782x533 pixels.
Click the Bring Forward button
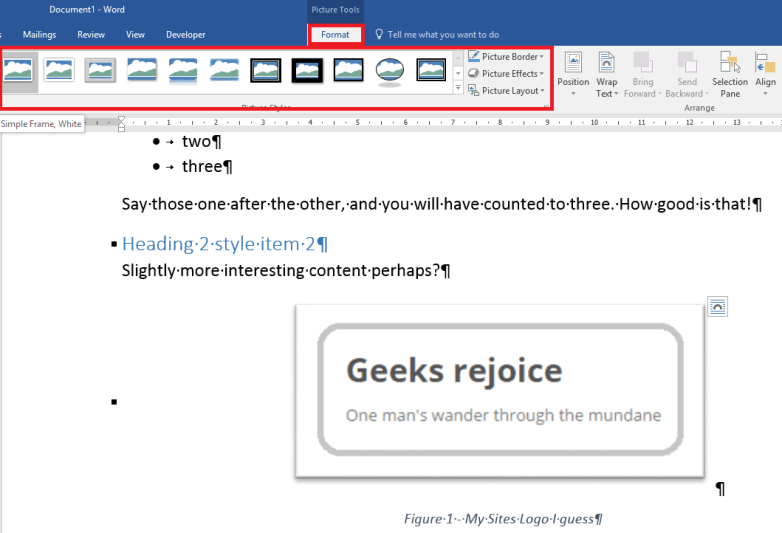point(643,74)
